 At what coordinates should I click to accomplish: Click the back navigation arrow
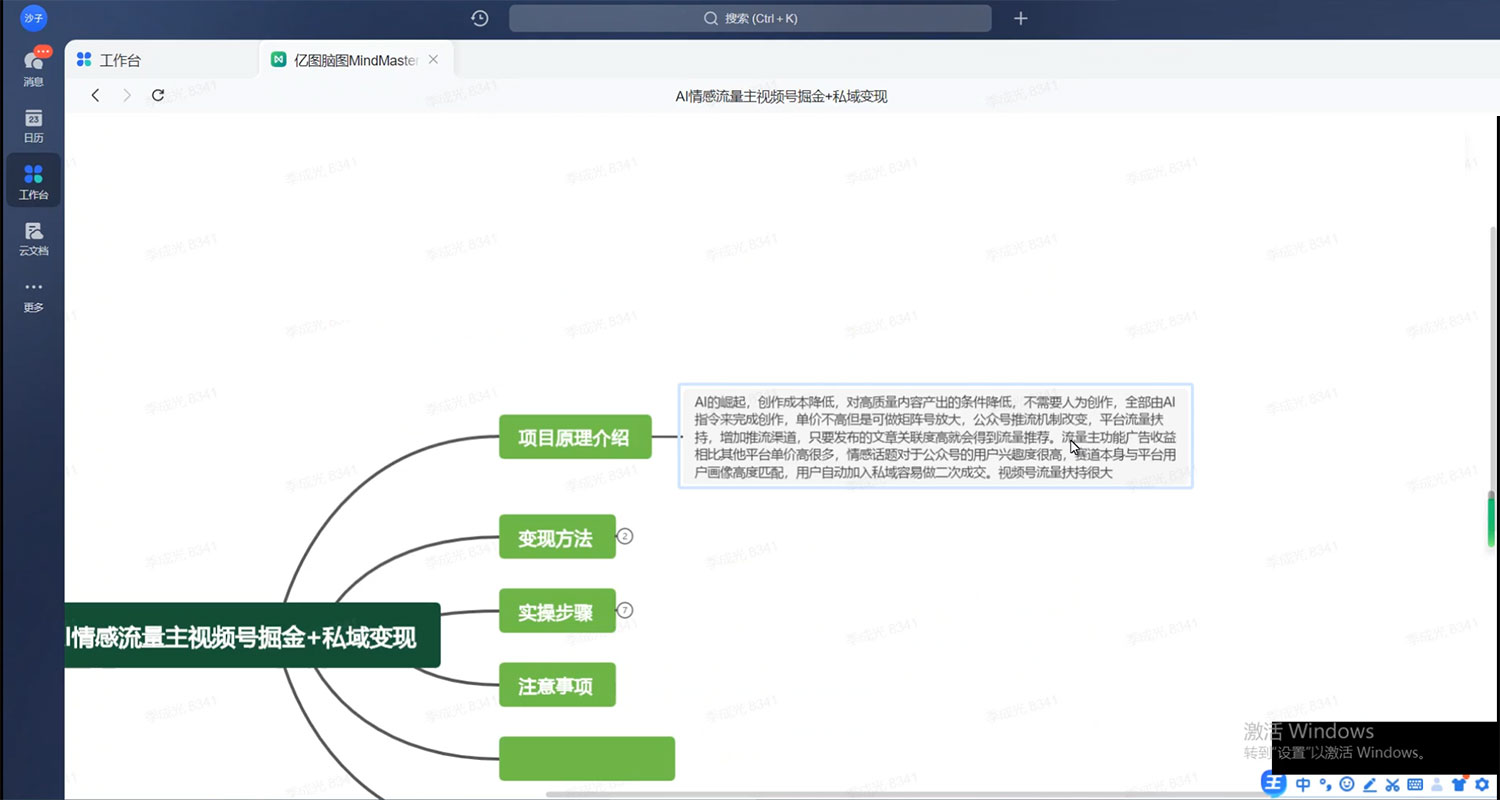point(95,95)
